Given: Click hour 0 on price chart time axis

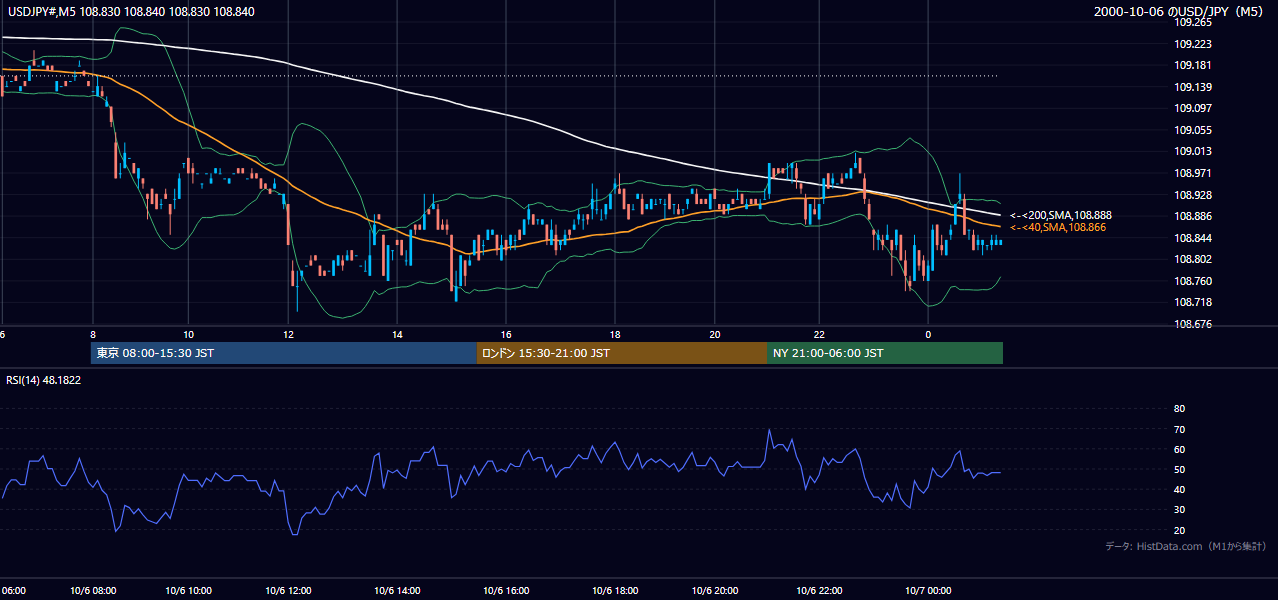Looking at the screenshot, I should [927, 335].
